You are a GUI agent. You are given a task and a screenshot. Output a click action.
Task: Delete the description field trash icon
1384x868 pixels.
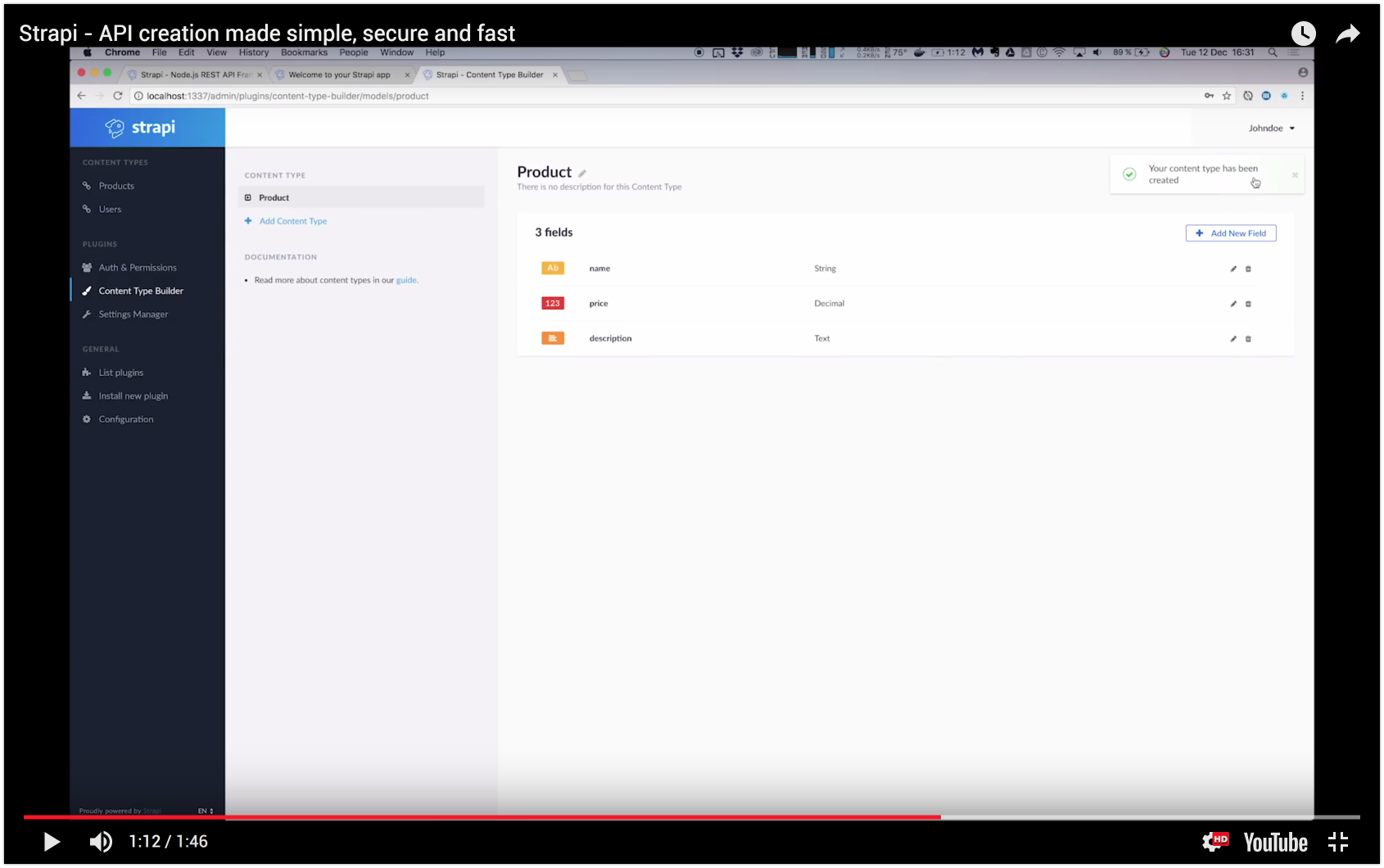[x=1248, y=339]
